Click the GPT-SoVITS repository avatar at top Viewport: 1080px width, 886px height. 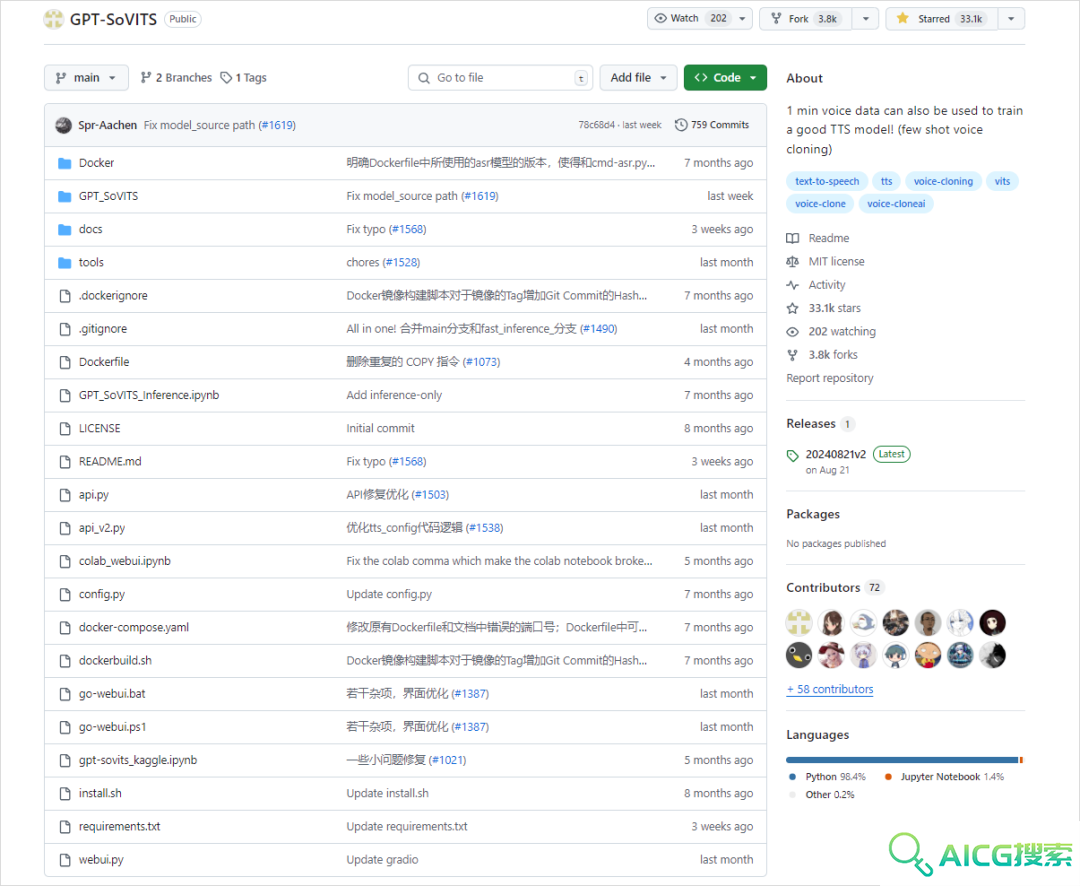pyautogui.click(x=54, y=19)
